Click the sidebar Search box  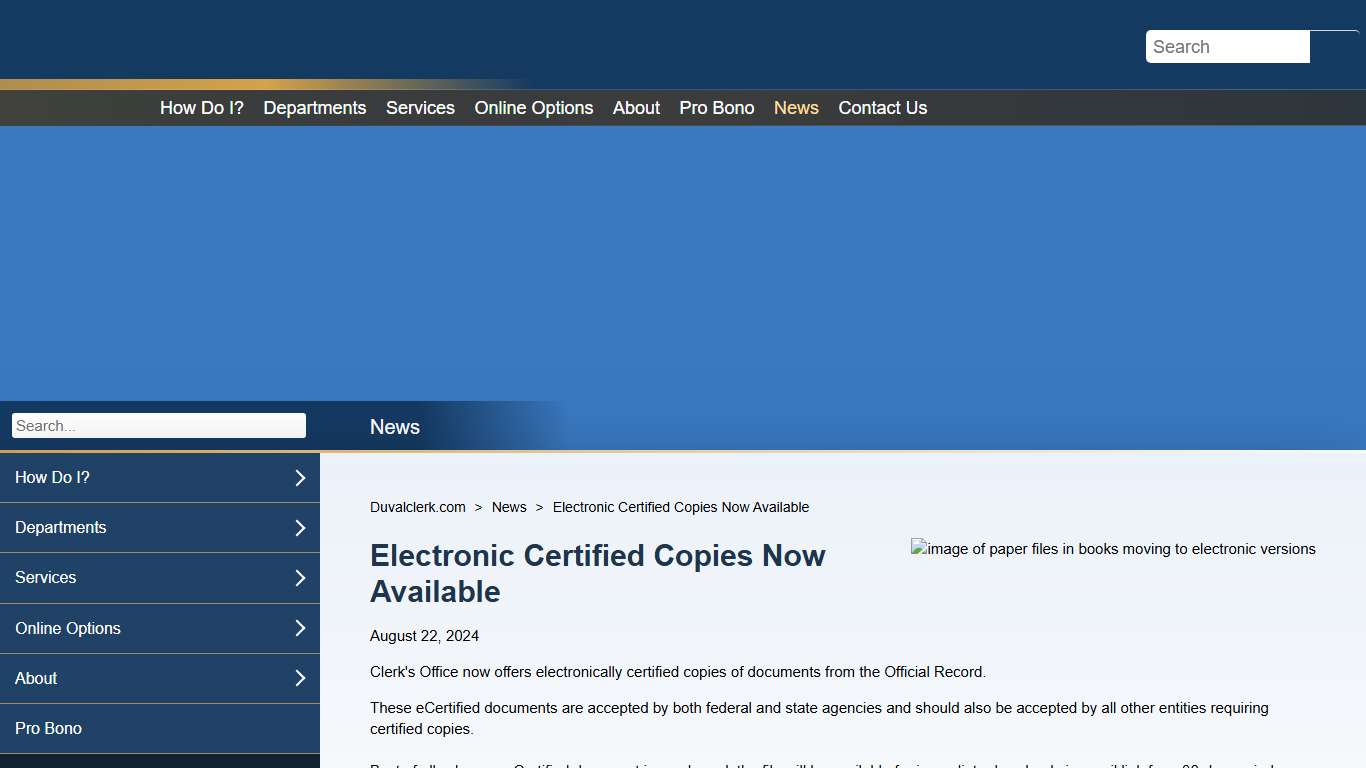click(158, 425)
